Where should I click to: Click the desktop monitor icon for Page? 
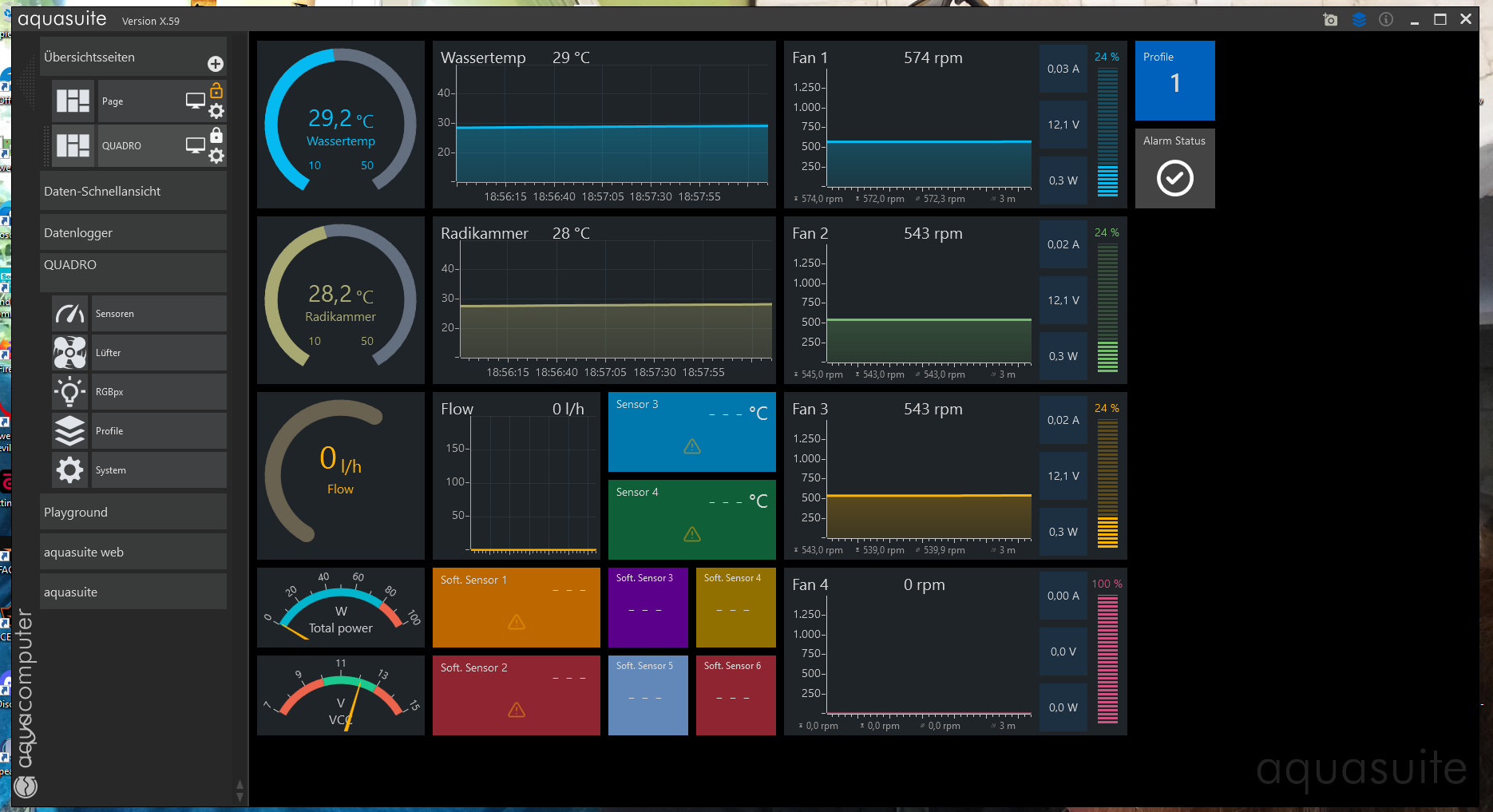click(196, 101)
